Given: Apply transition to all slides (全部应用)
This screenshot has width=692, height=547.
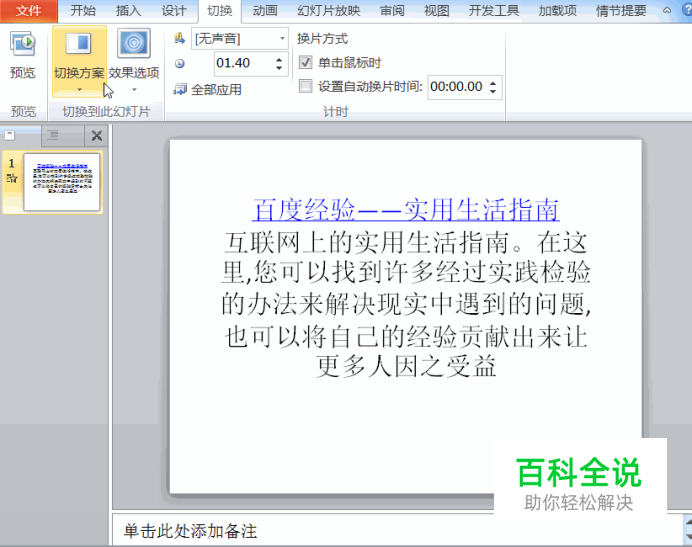Looking at the screenshot, I should click(x=207, y=90).
